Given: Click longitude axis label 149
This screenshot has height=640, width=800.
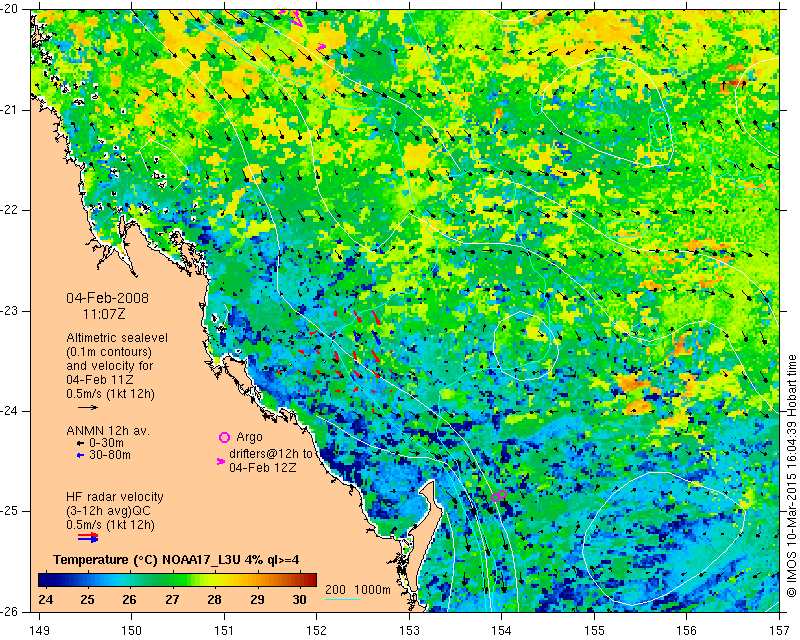Looking at the screenshot, I should [40, 631].
